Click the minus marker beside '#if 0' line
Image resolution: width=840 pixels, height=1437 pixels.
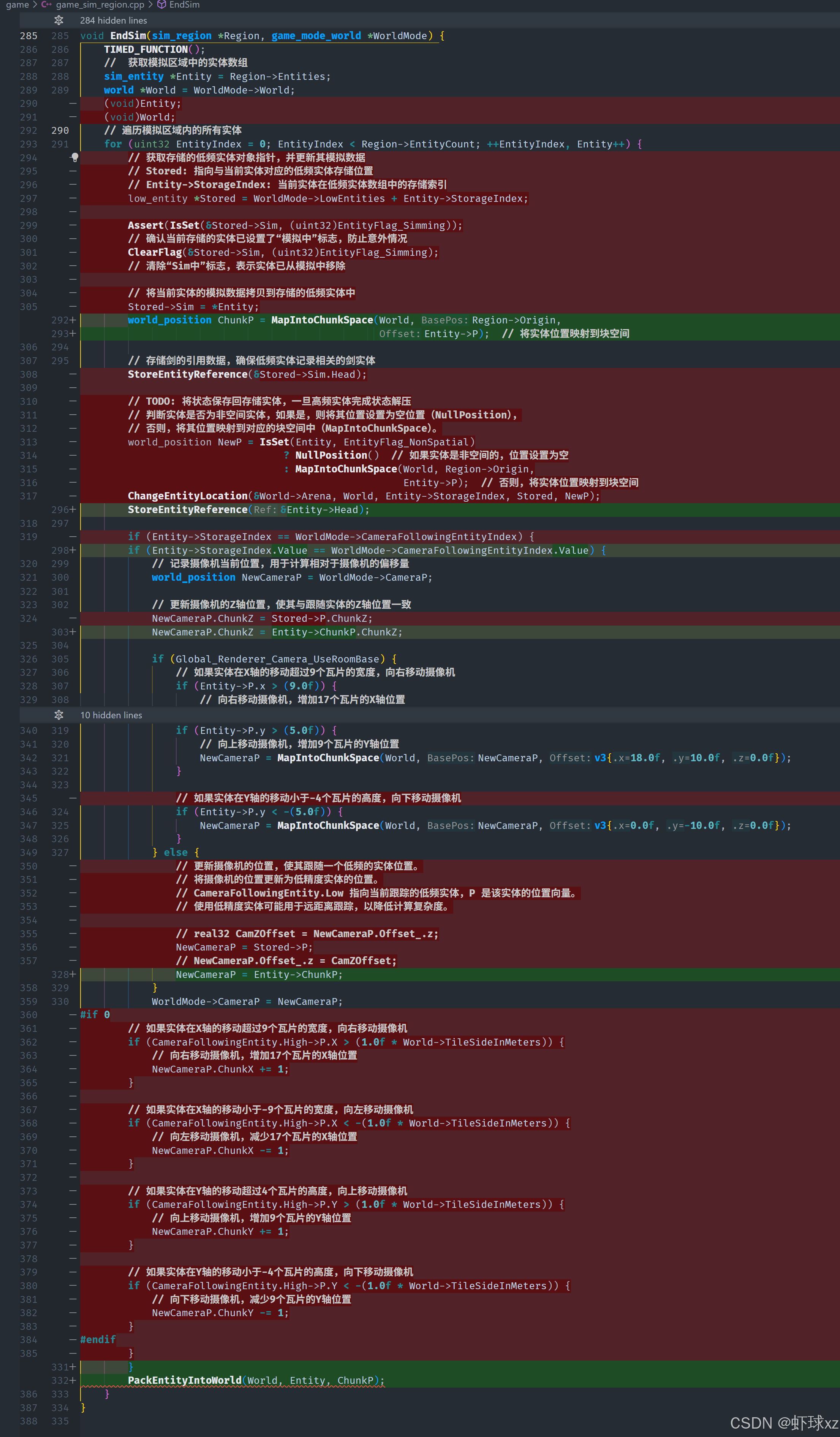pos(73,1014)
